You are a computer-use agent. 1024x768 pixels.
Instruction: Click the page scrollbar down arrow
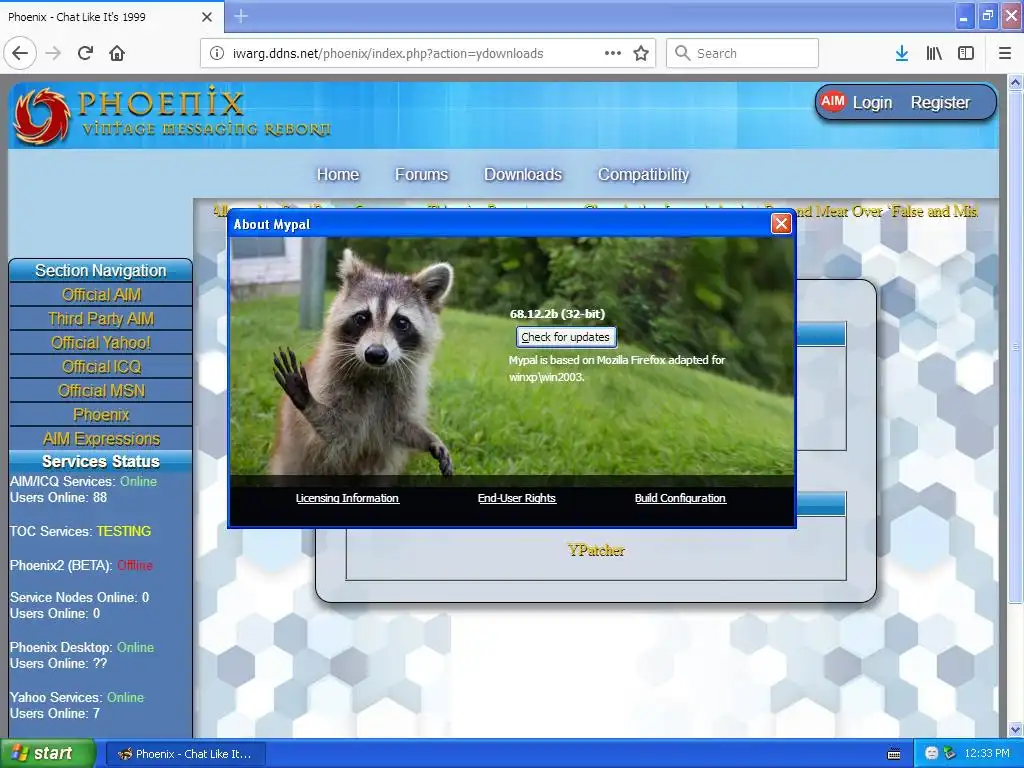pyautogui.click(x=1016, y=729)
